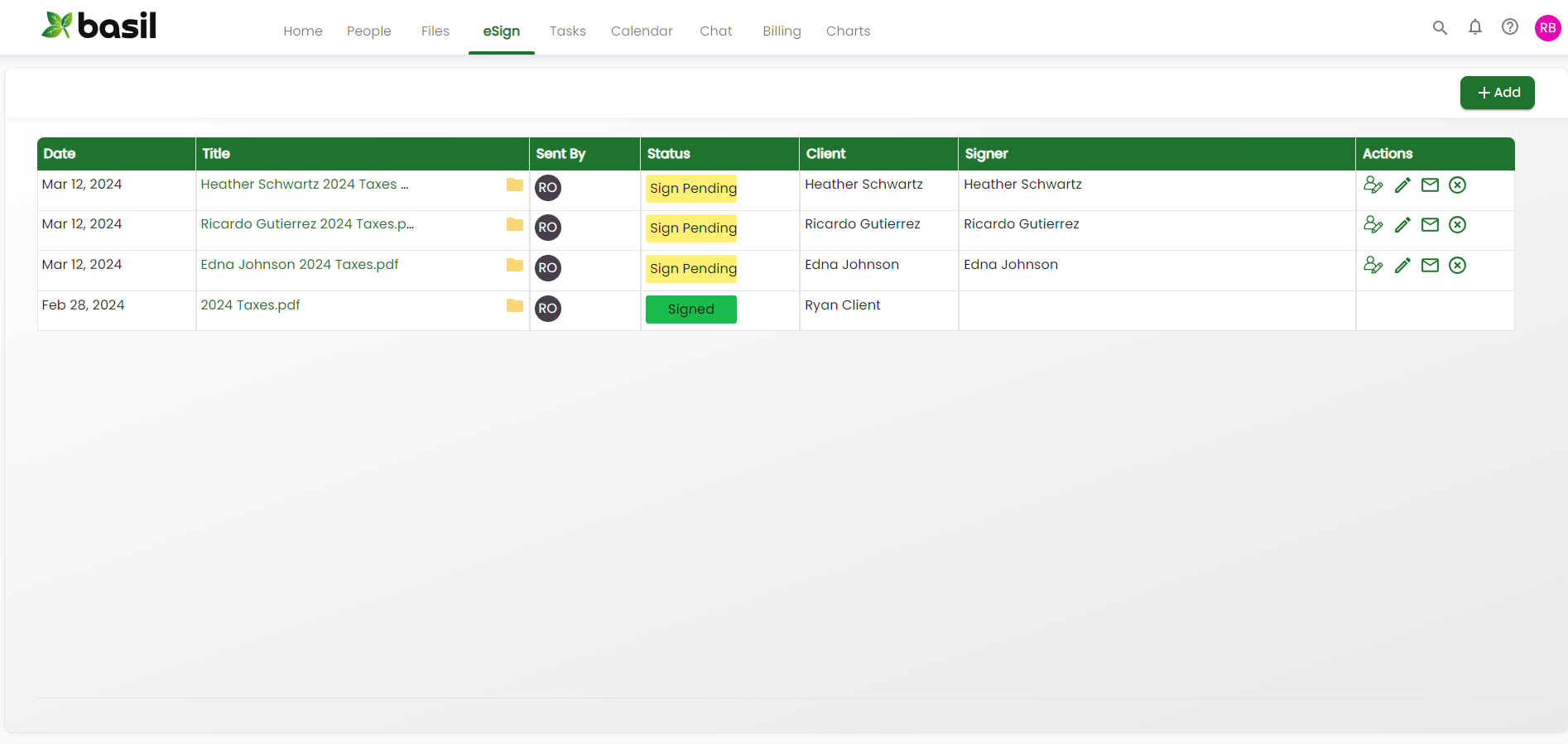
Task: Open the notifications bell
Action: pos(1474,27)
